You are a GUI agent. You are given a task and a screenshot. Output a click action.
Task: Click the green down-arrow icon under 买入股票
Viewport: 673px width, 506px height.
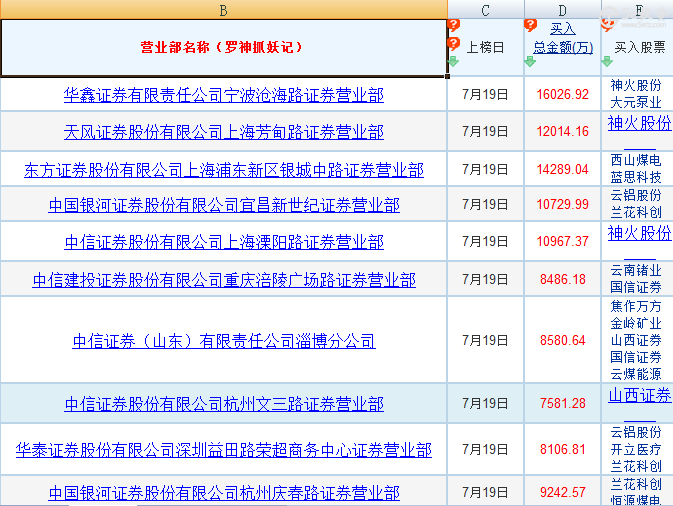pos(607,61)
